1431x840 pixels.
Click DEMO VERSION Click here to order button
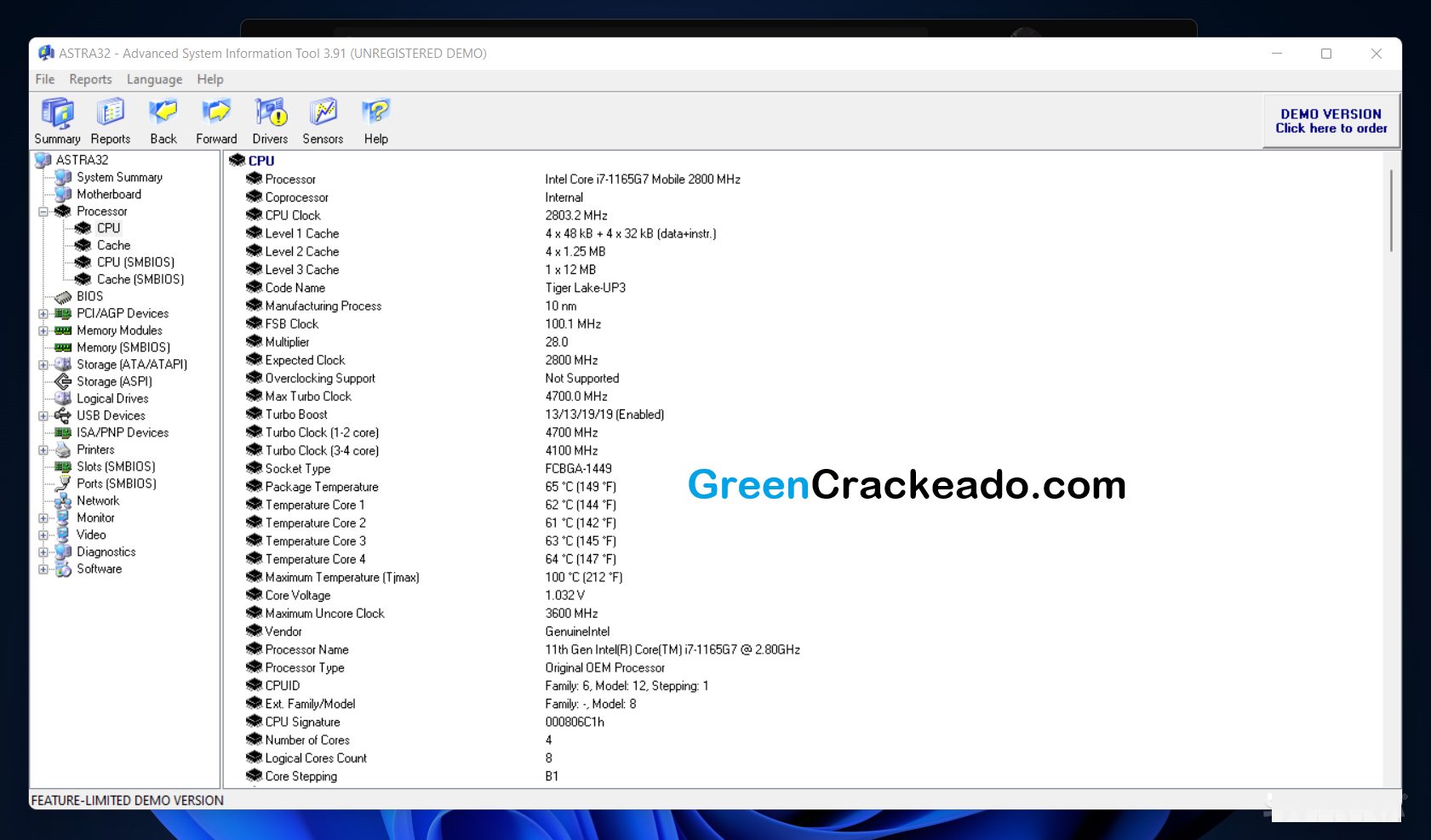pos(1331,121)
